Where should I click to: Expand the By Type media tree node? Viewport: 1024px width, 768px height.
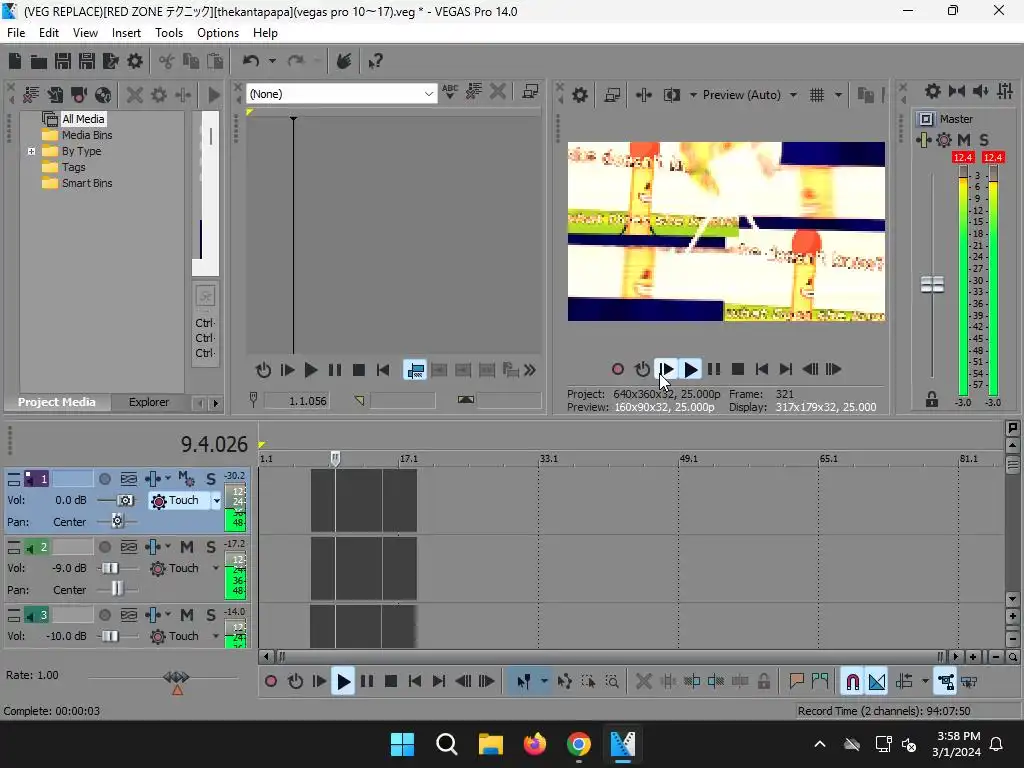(31, 152)
